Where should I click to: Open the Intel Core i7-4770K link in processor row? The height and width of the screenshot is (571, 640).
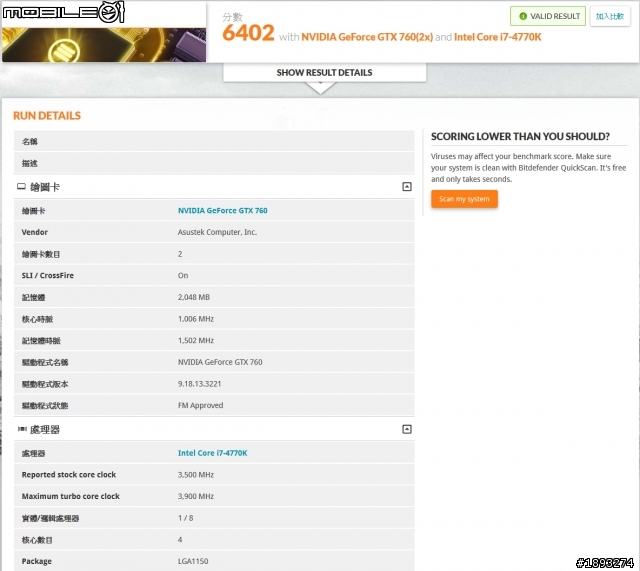point(212,453)
